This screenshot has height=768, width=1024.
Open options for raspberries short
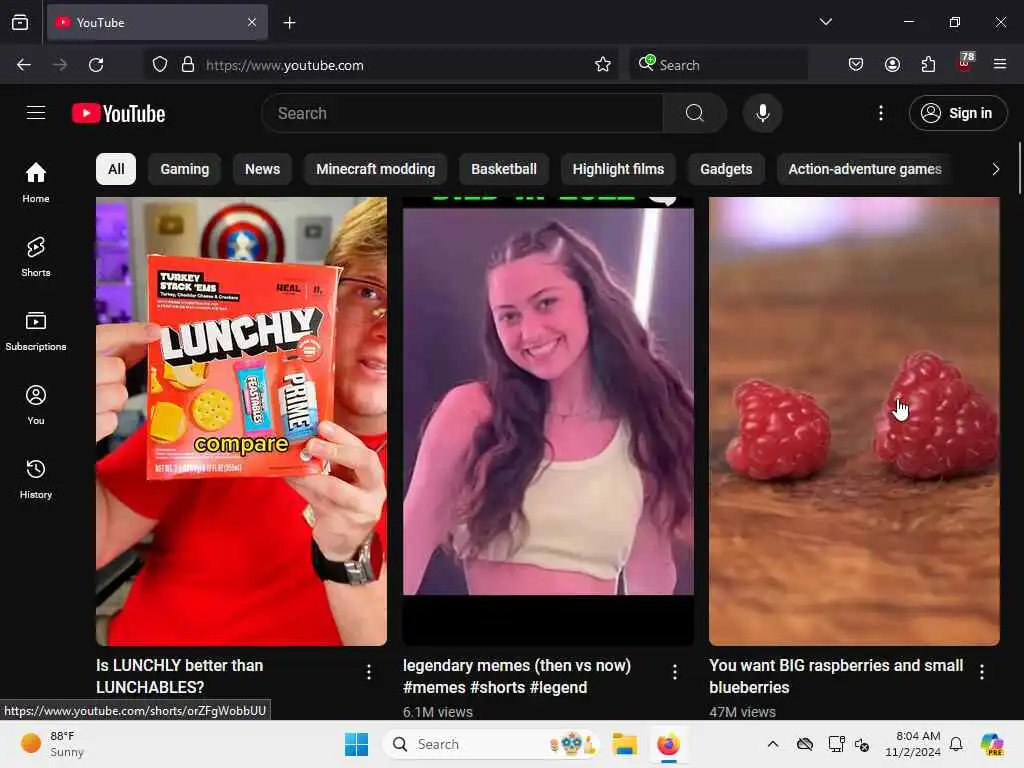(x=982, y=672)
